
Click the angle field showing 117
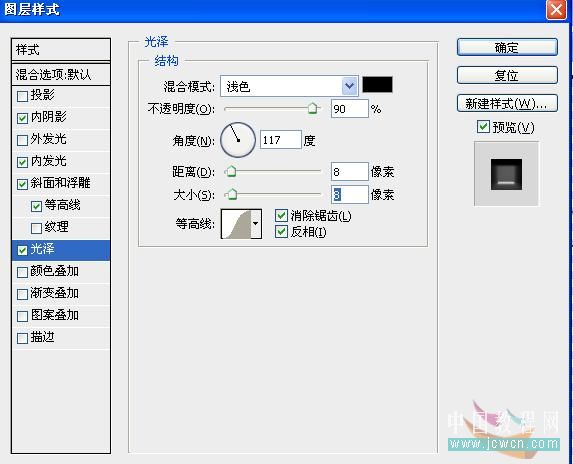coord(281,140)
